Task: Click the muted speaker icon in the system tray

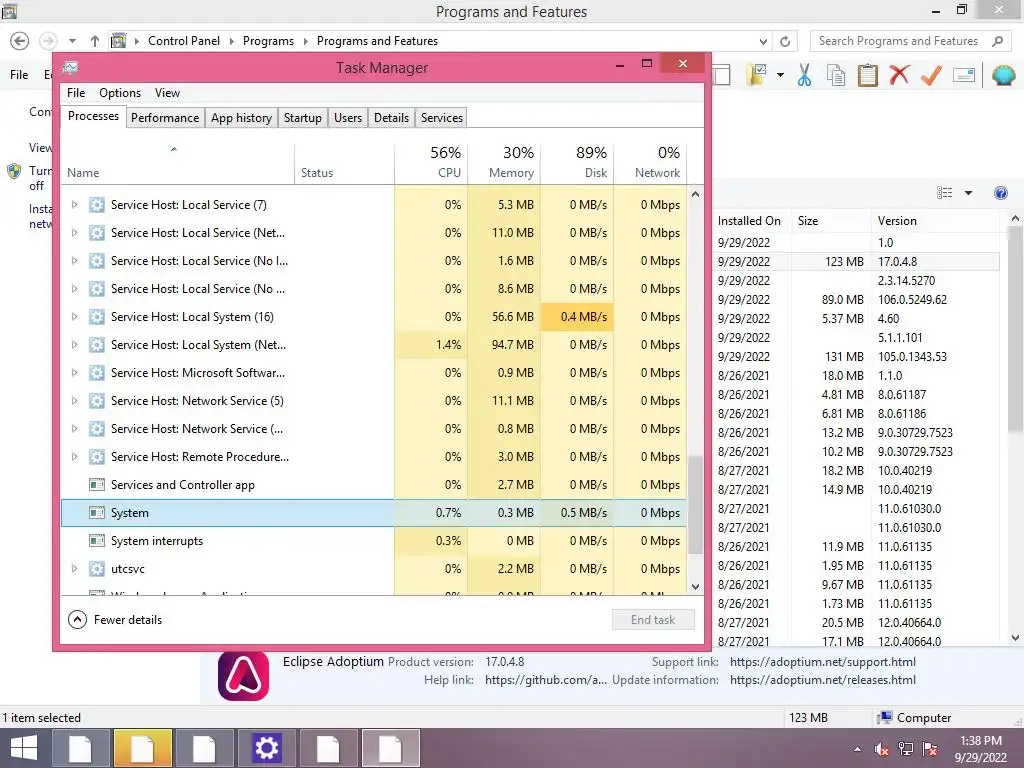Action: tap(881, 749)
